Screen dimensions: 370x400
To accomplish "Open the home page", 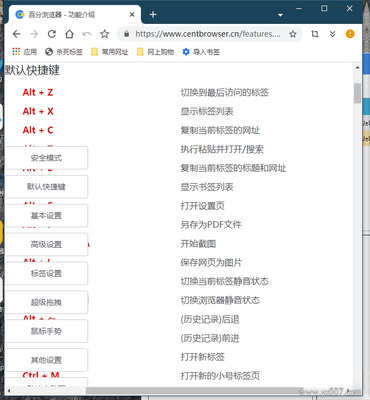I will point(69,34).
